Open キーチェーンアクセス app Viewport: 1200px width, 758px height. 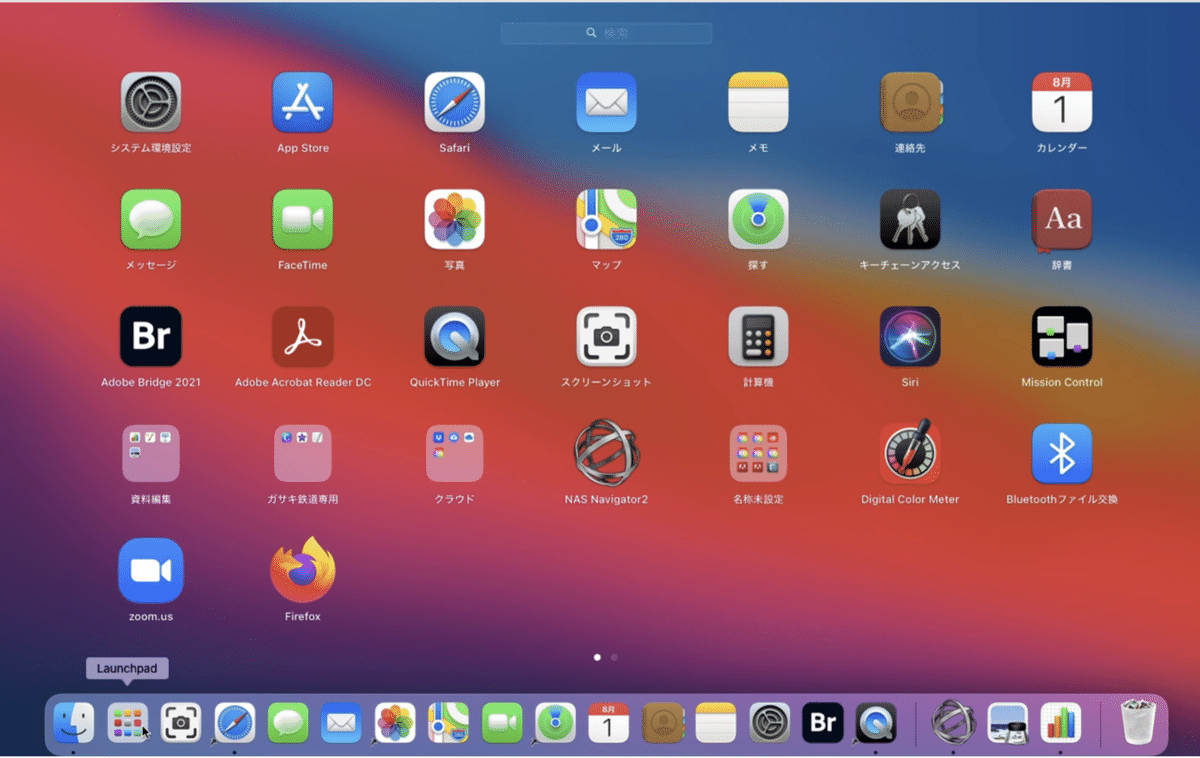point(910,219)
